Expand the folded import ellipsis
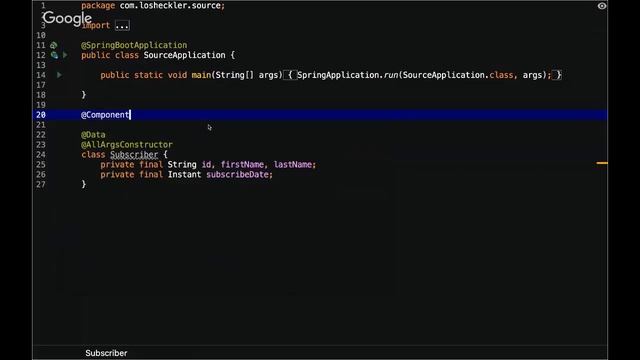640x360 pixels. pyautogui.click(x=122, y=25)
